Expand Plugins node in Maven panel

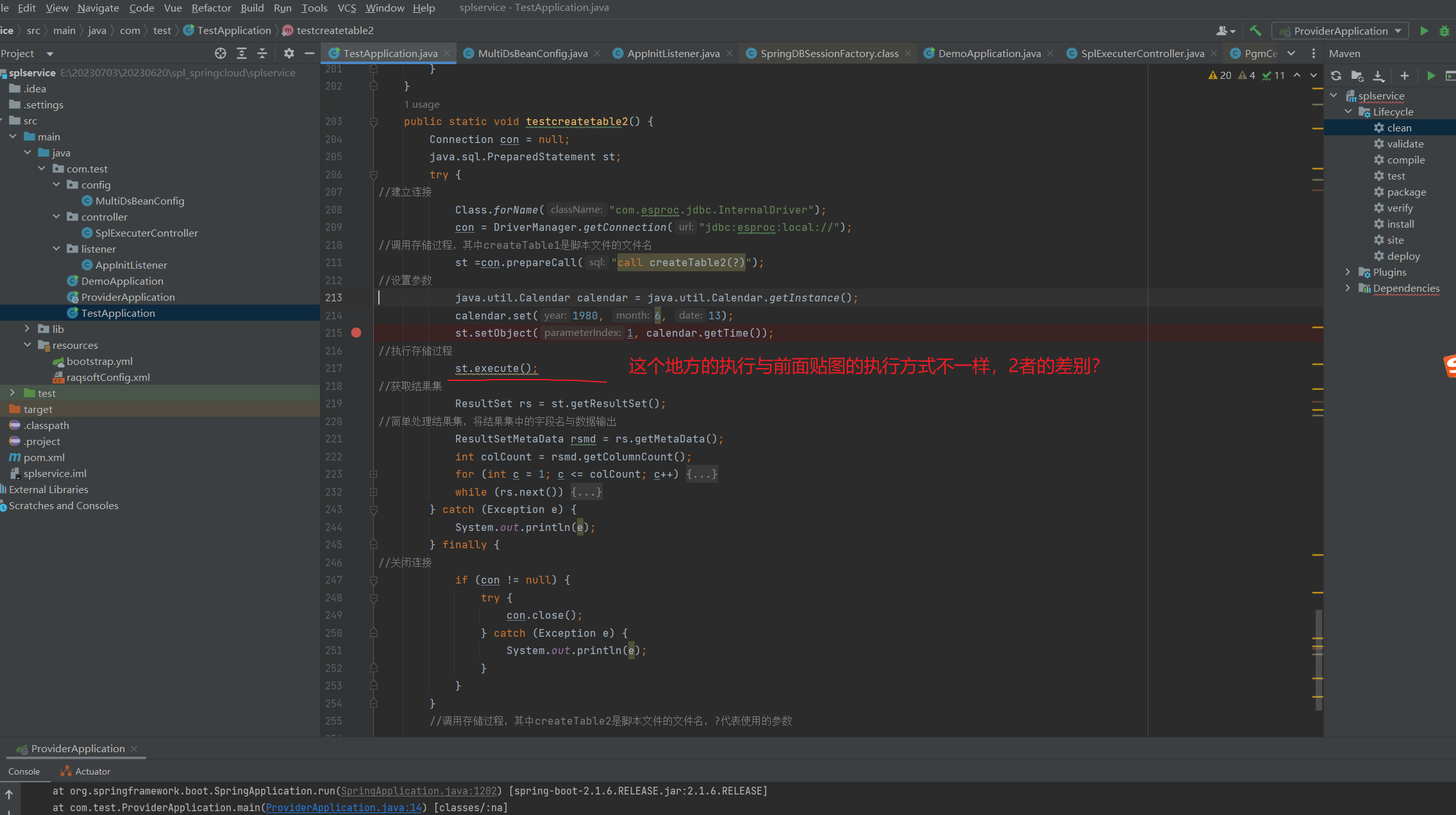click(1348, 273)
